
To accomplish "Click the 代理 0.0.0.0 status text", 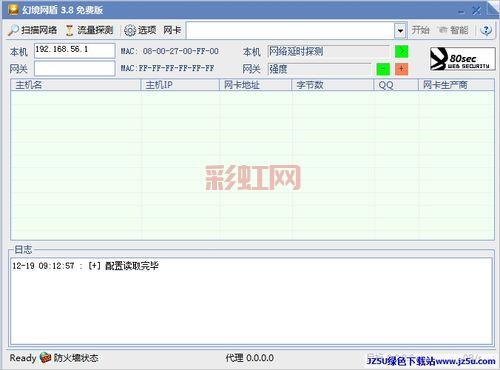I will (250, 358).
